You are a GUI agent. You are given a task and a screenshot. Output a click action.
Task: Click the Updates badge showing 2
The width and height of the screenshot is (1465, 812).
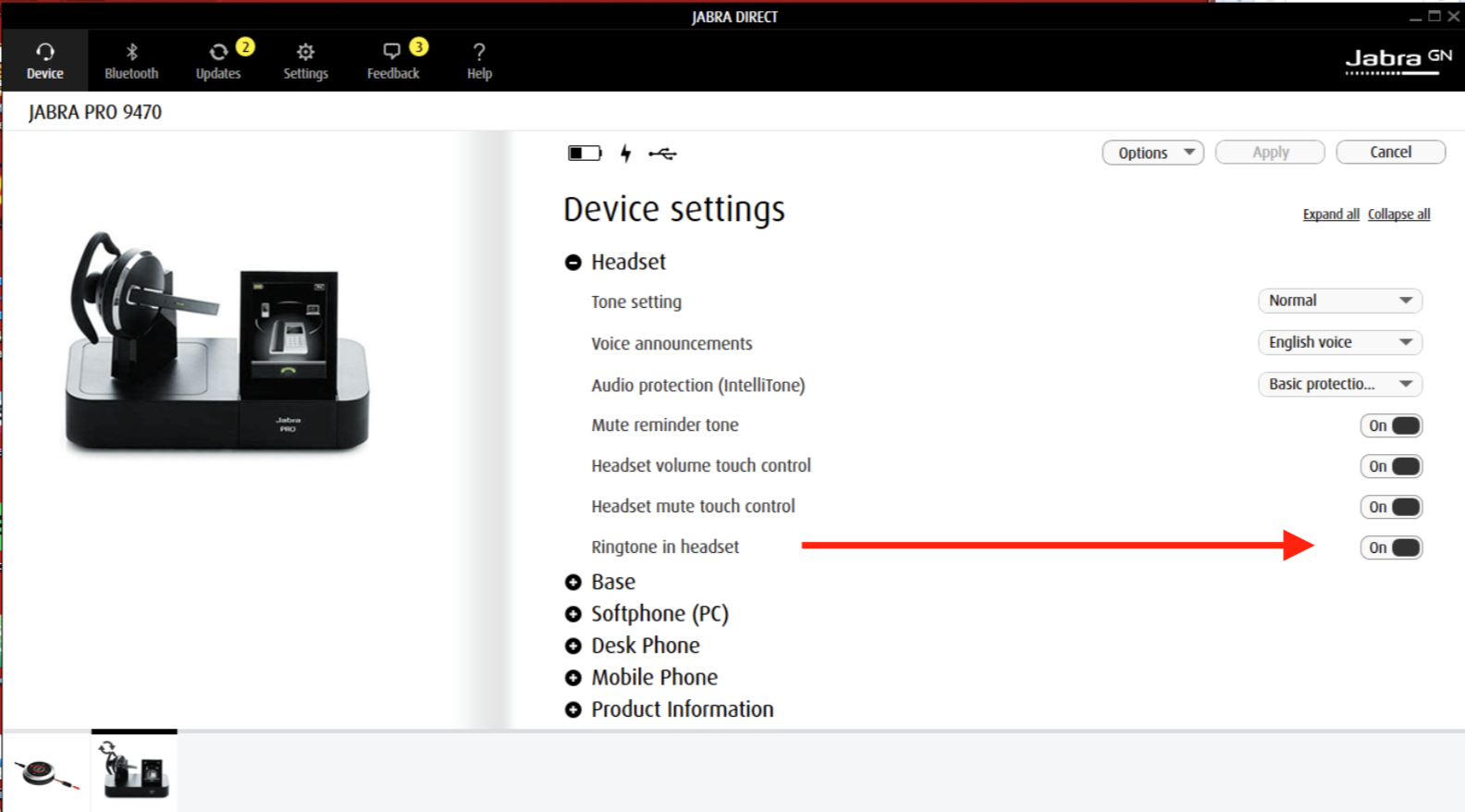(x=245, y=46)
